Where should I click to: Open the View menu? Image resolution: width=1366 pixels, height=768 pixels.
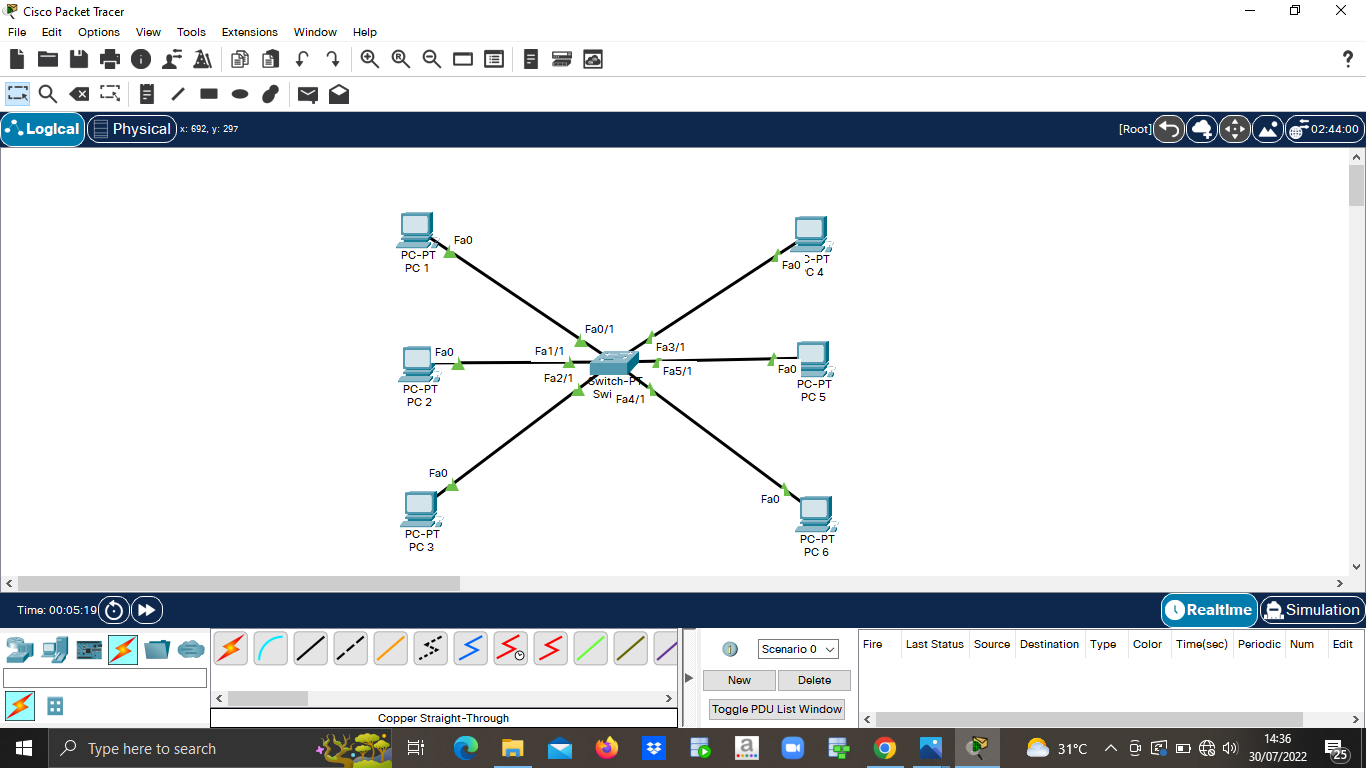tap(148, 32)
